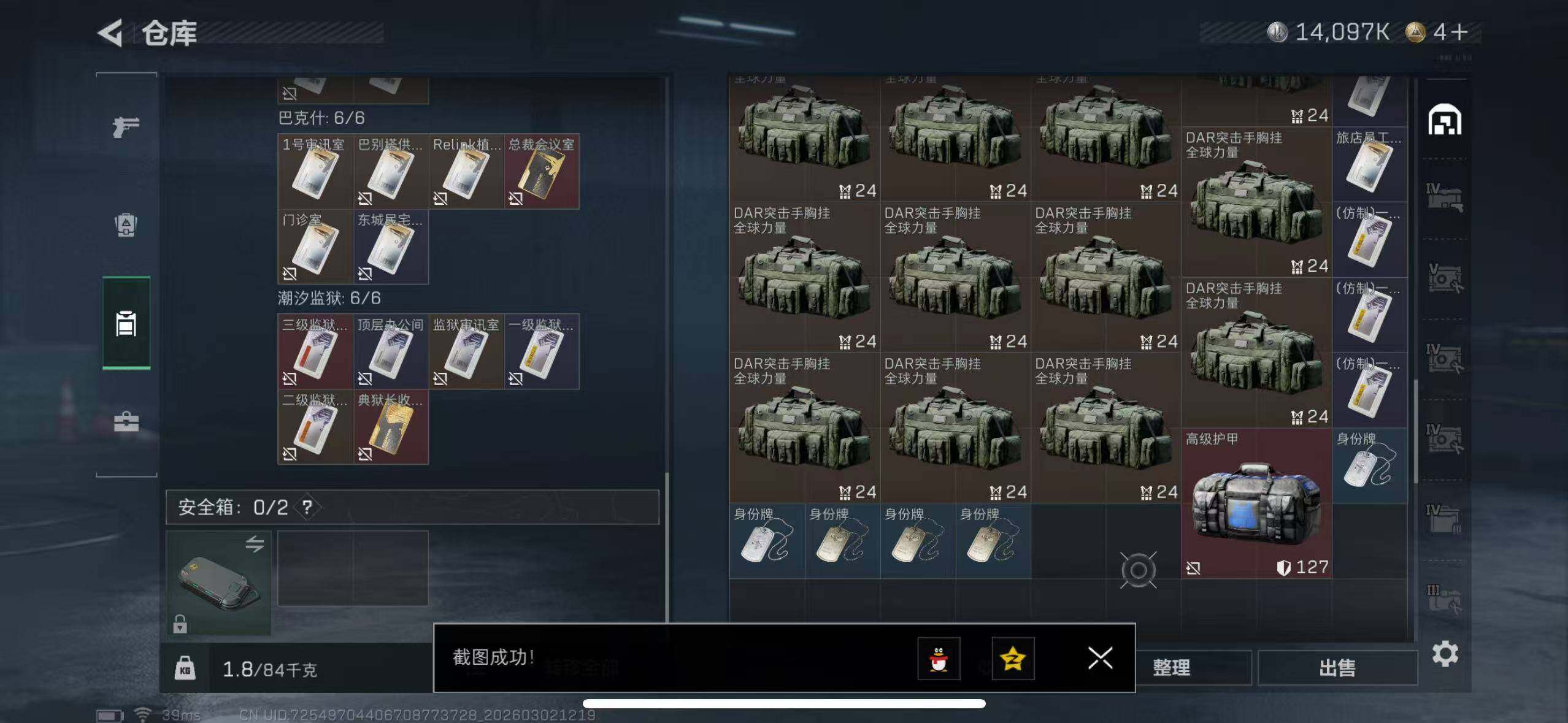Open the briefcase category in sidebar
Viewport: 1568px width, 723px height.
coord(126,422)
